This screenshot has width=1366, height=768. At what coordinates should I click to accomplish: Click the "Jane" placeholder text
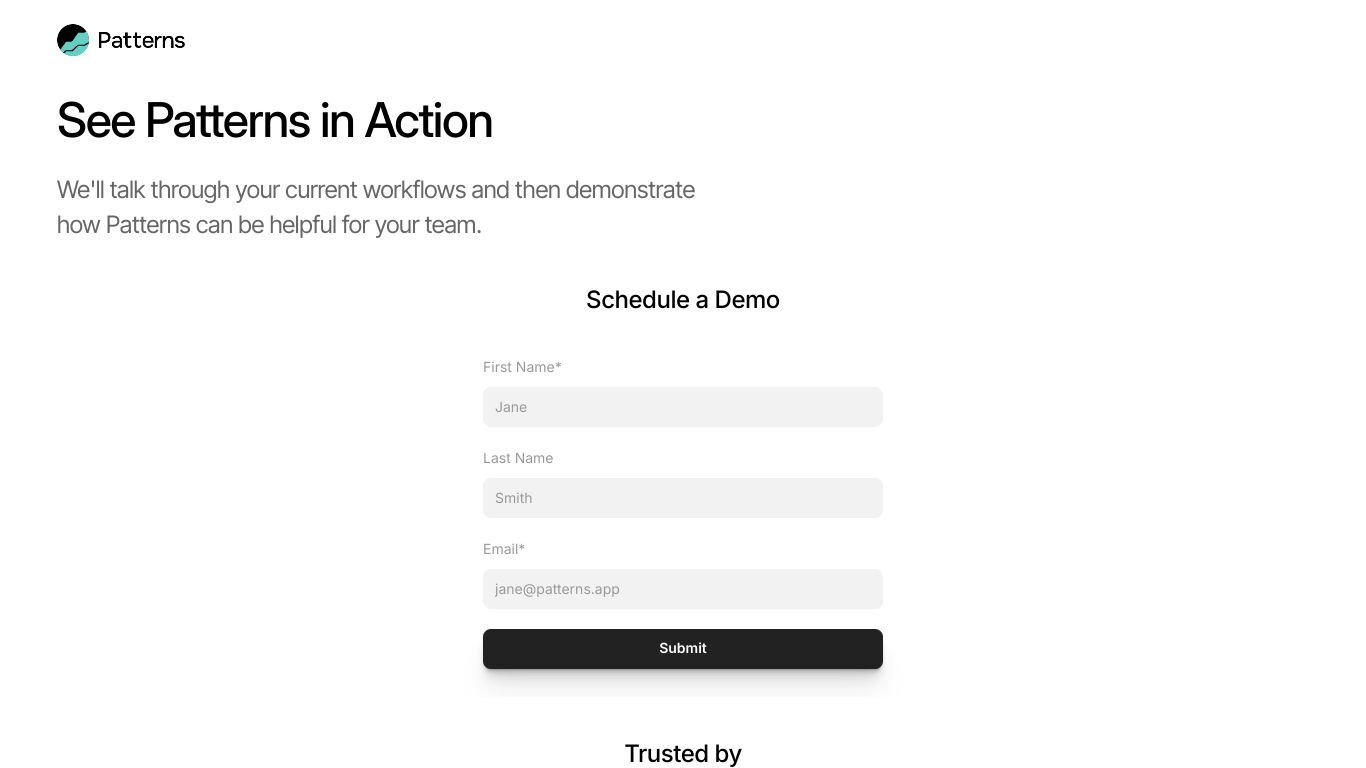(x=511, y=407)
